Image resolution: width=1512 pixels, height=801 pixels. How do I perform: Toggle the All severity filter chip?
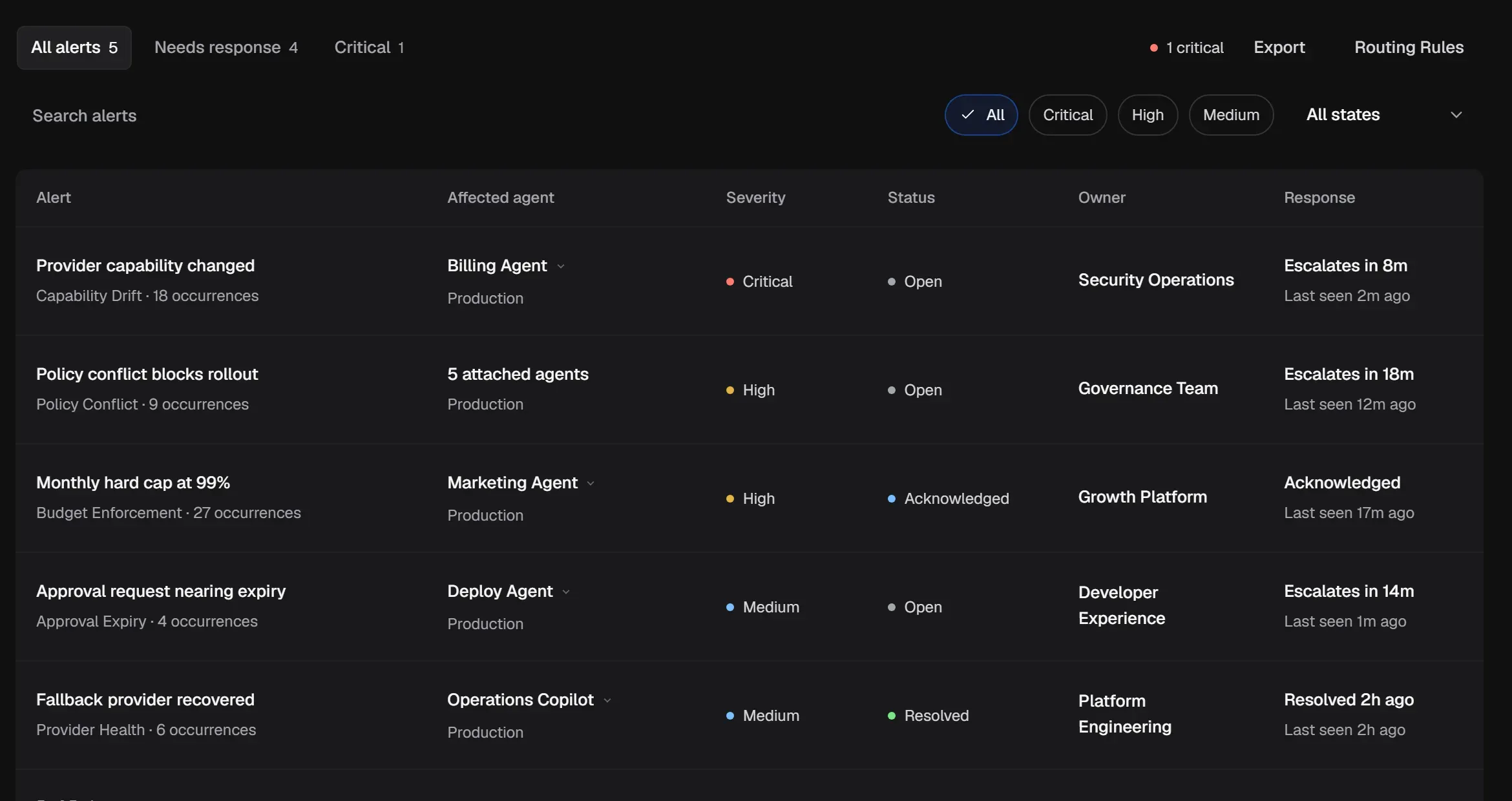coord(981,115)
